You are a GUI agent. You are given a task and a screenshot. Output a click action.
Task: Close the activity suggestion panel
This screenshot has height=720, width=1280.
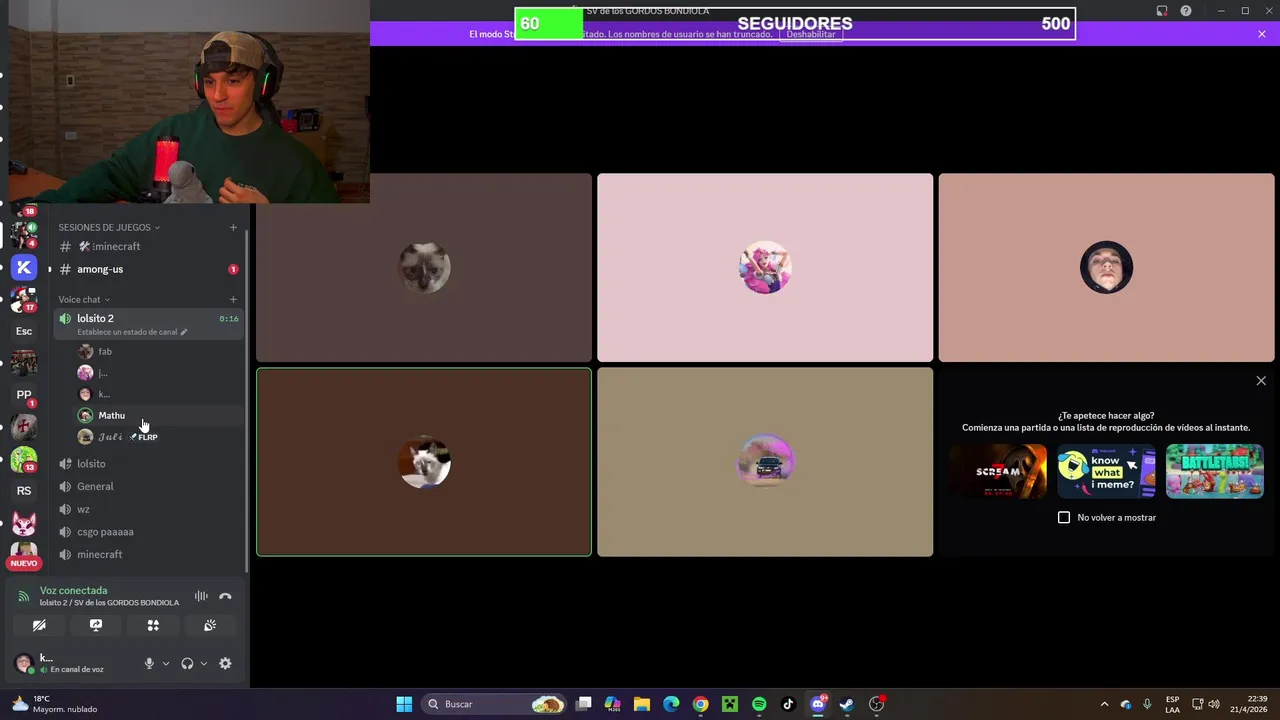(1261, 381)
